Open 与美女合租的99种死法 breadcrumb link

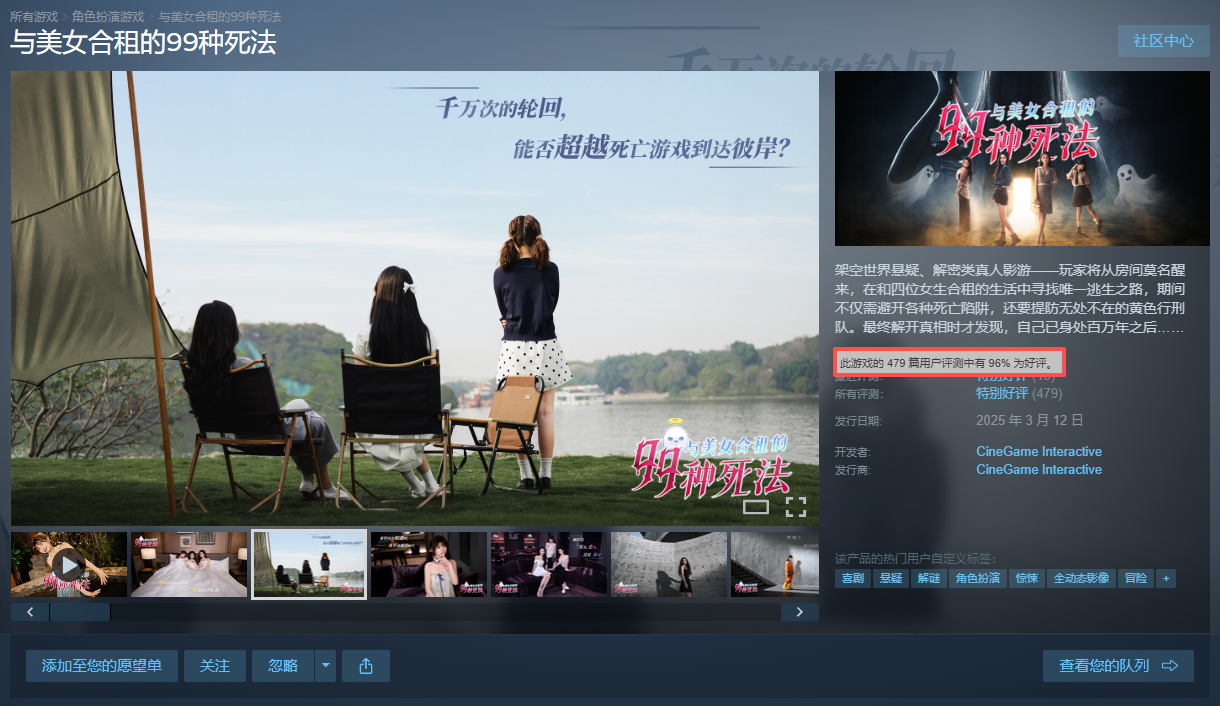pos(220,17)
